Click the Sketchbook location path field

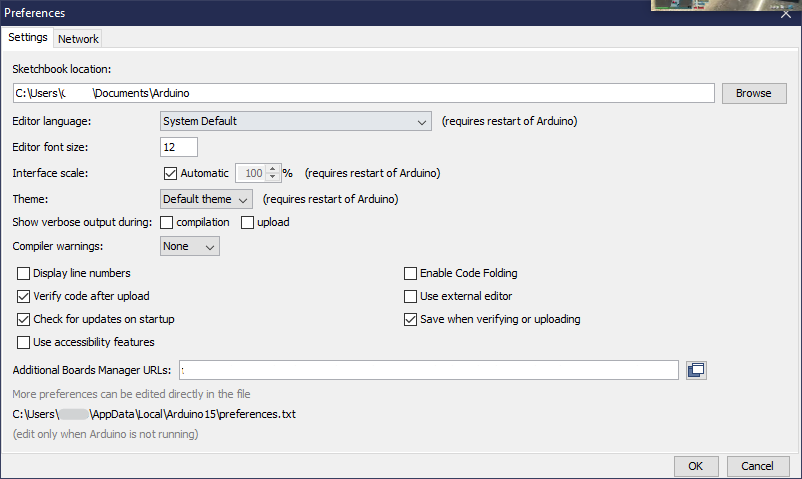click(364, 93)
